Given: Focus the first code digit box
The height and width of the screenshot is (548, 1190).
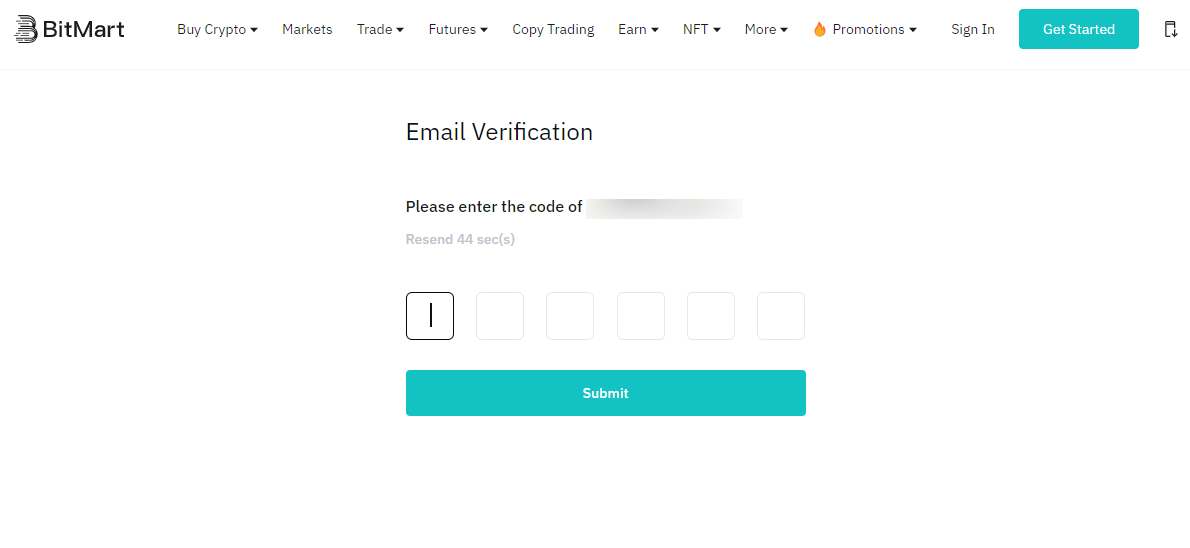Looking at the screenshot, I should click(x=430, y=316).
